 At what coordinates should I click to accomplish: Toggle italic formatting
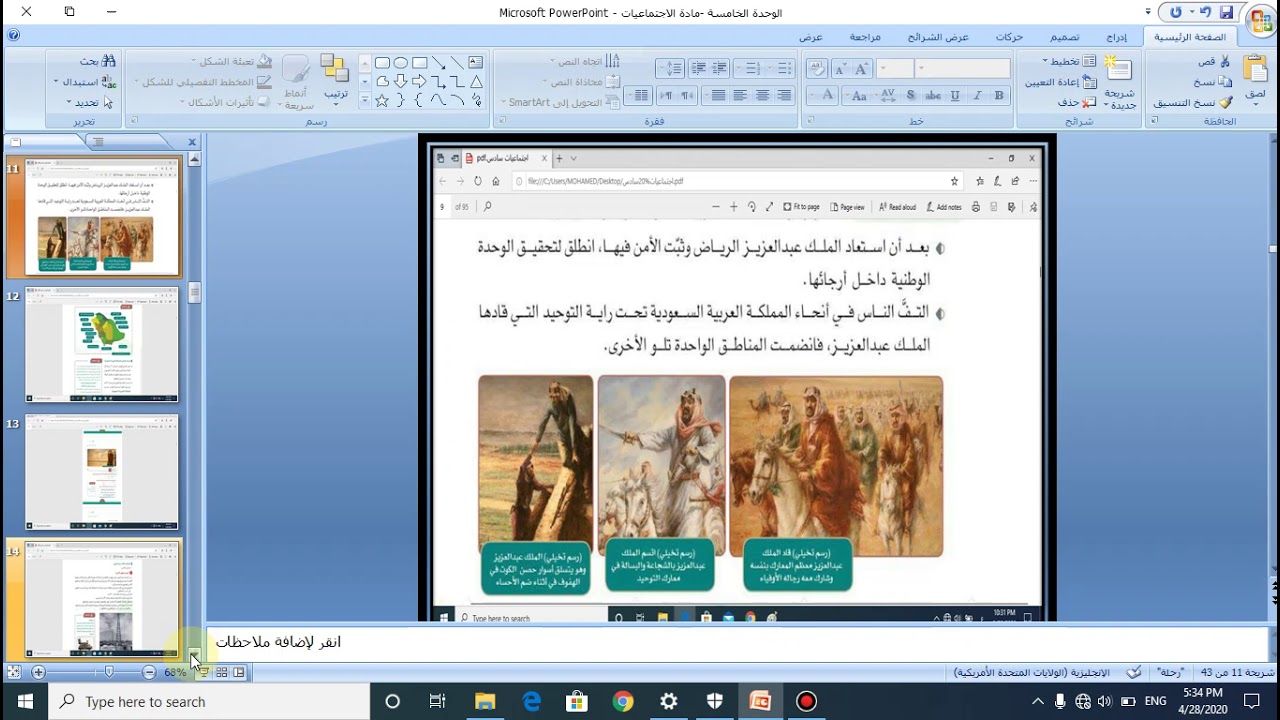[x=977, y=95]
